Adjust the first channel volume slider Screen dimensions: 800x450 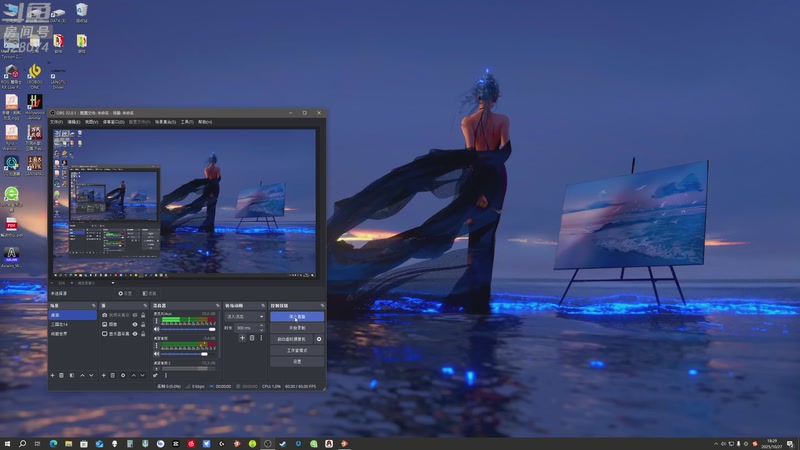188,329
